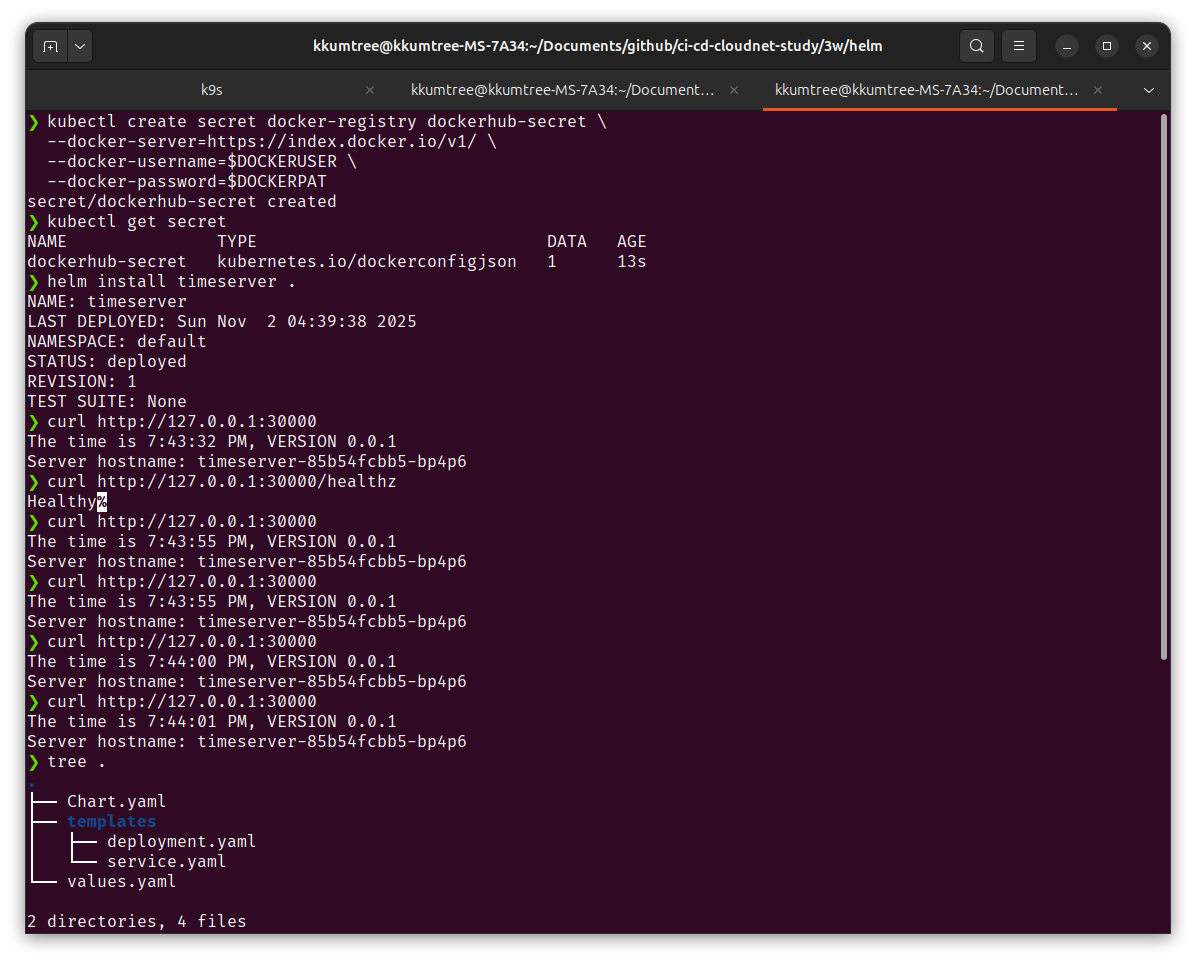Minimize the terminal window
Viewport: 1196px width, 962px height.
[x=1067, y=47]
